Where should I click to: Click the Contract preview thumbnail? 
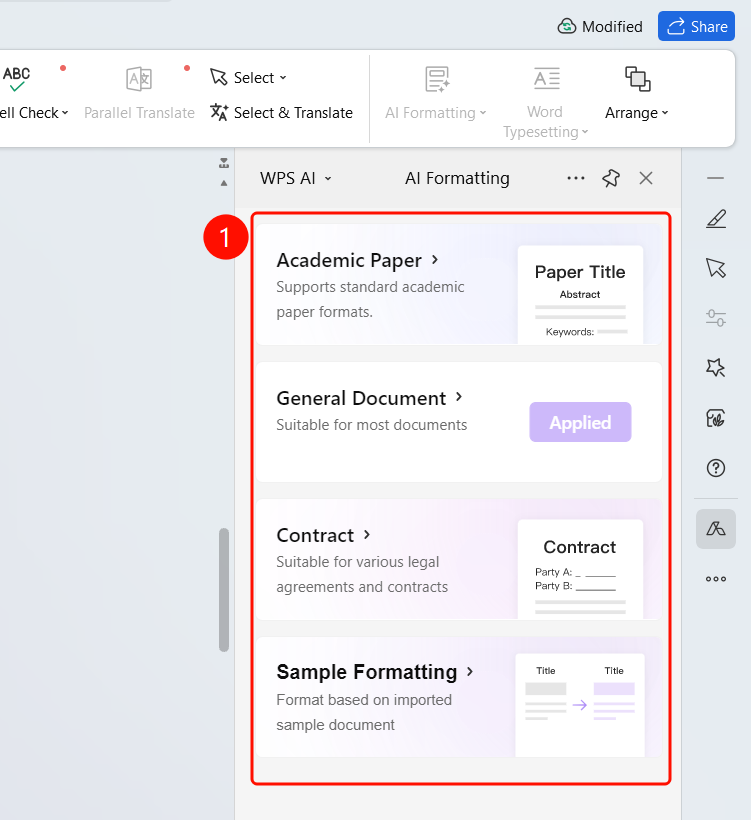point(580,569)
